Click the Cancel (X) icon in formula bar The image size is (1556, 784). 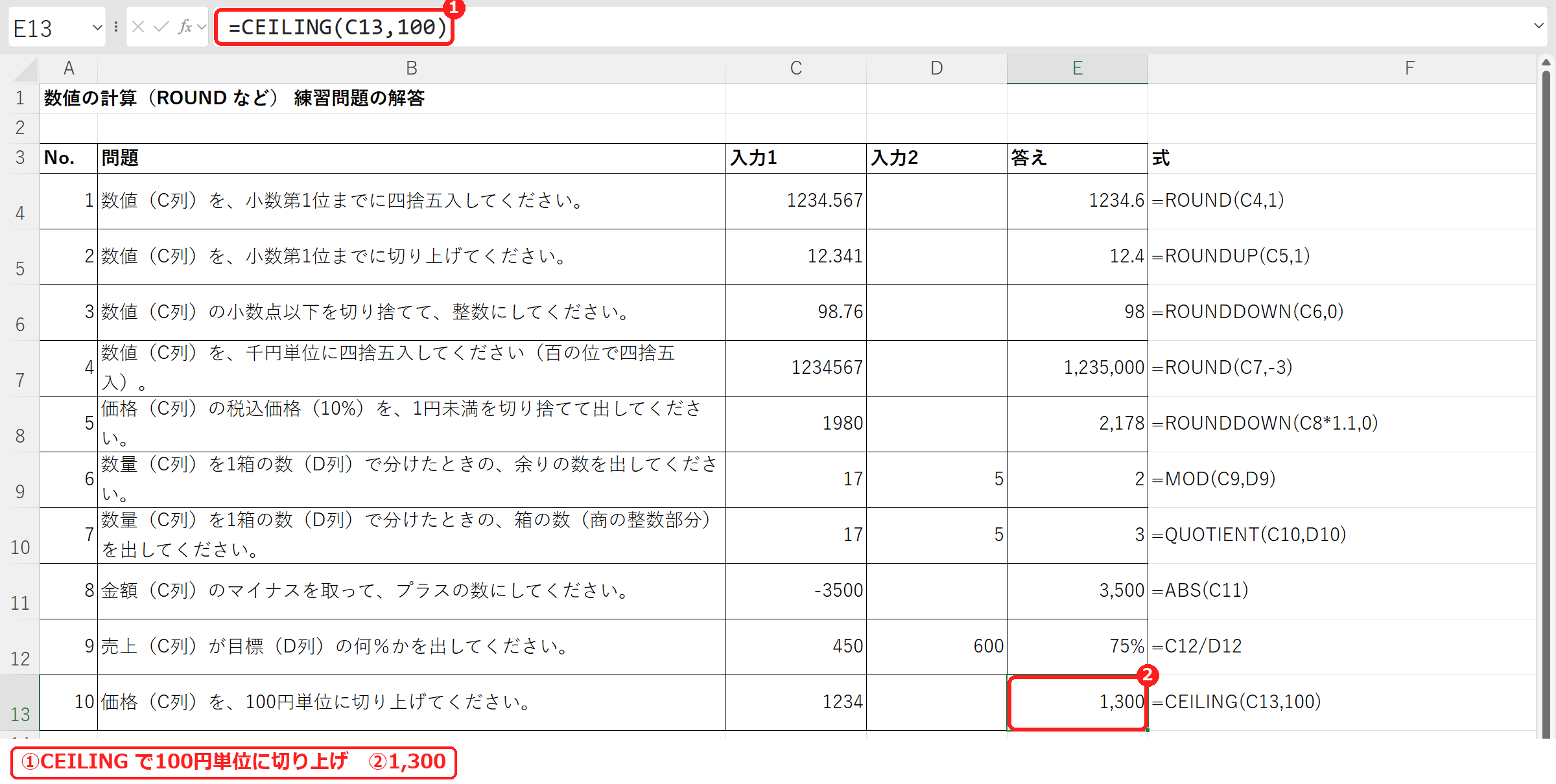click(138, 27)
